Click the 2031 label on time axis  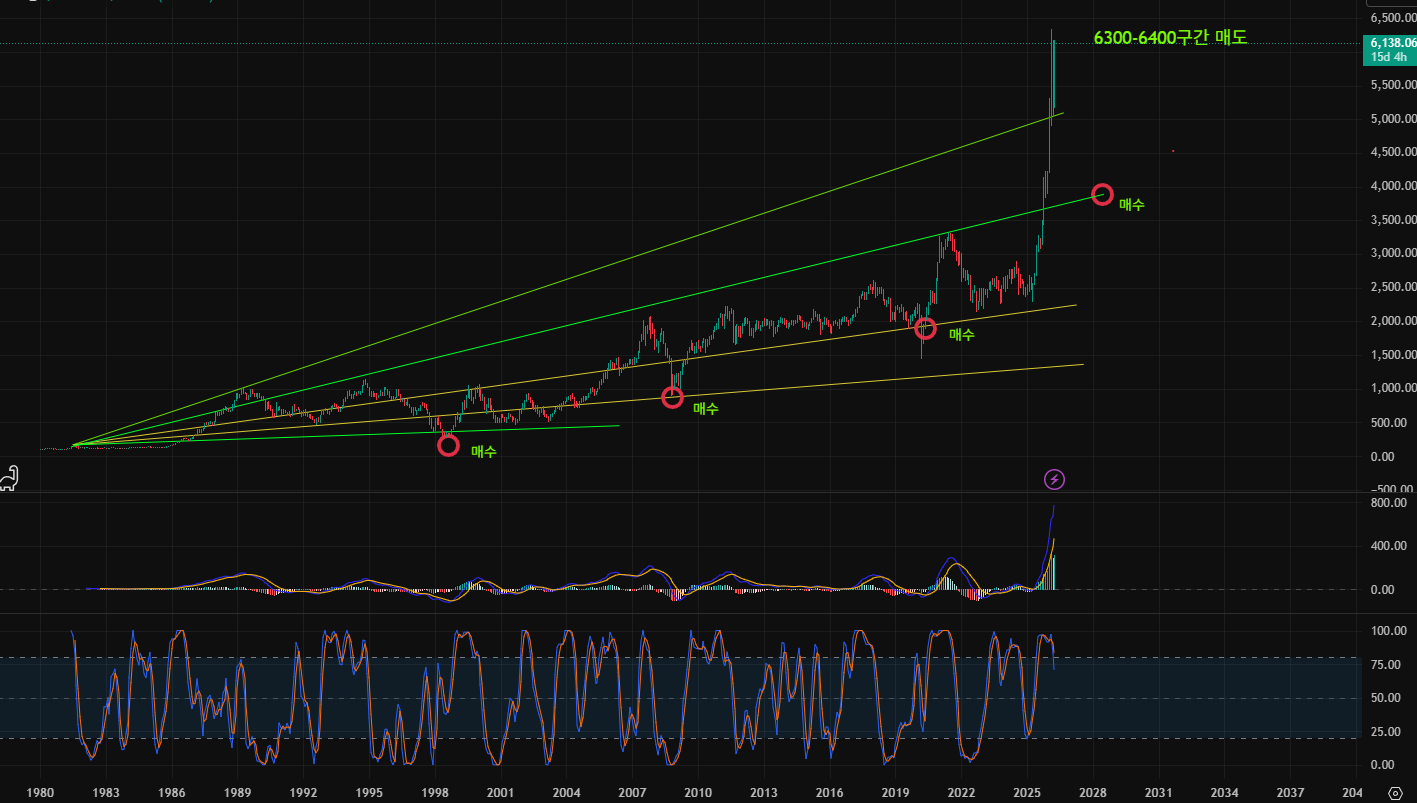(1158, 792)
